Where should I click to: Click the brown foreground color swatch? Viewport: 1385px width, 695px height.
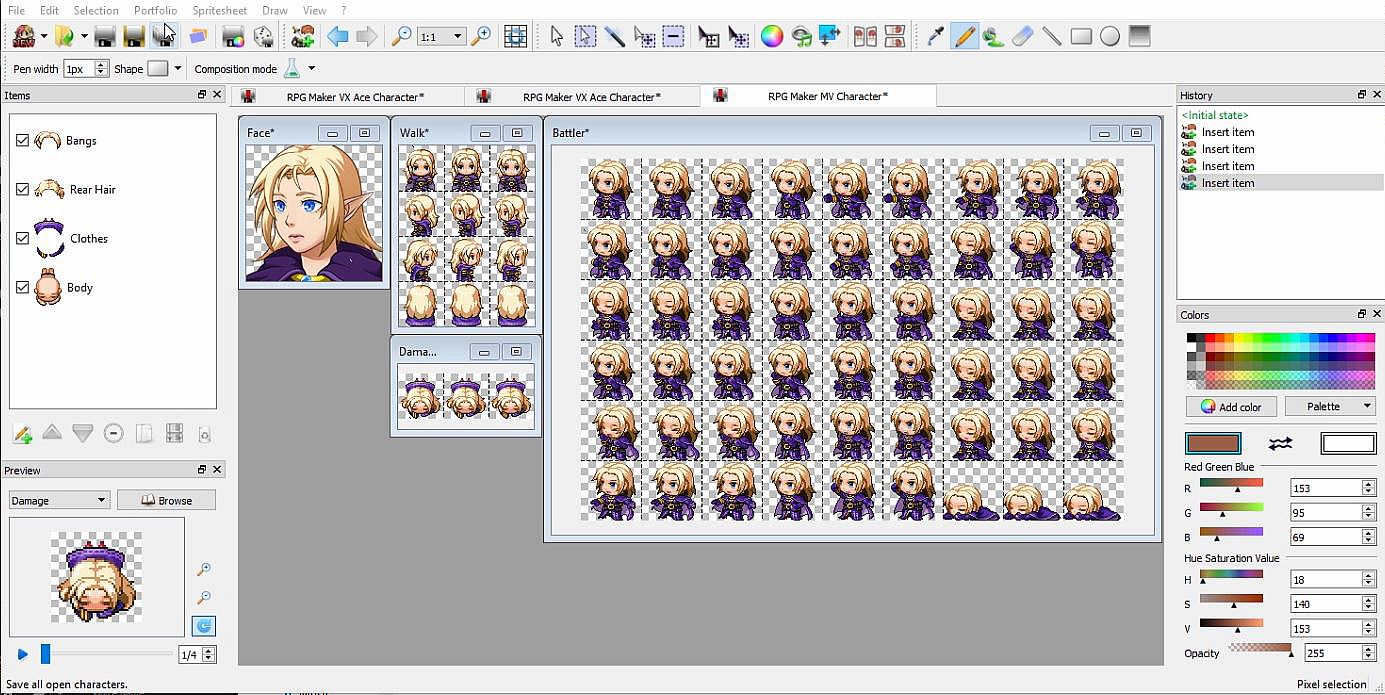[x=1213, y=443]
